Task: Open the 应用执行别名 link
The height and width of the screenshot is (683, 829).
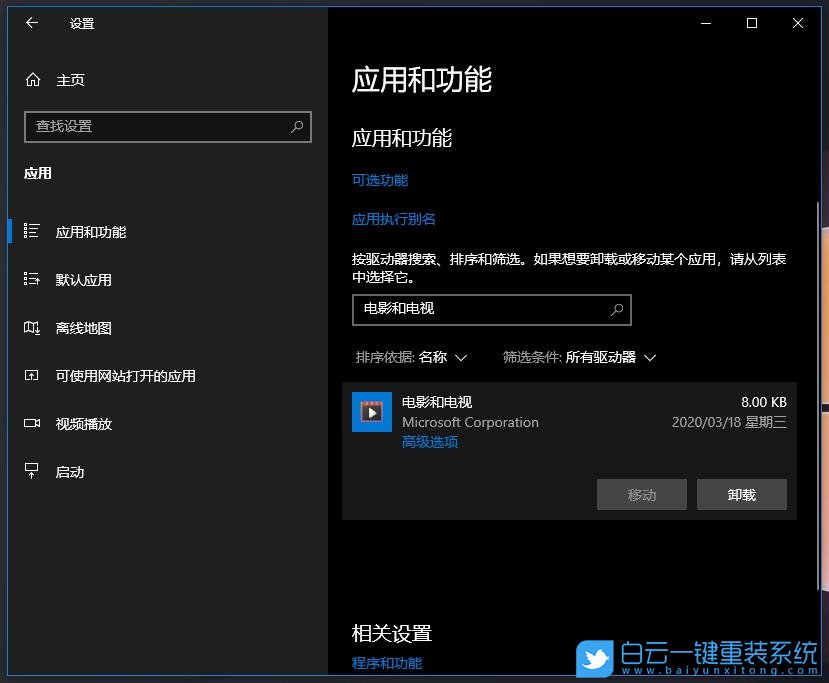Action: [x=394, y=219]
